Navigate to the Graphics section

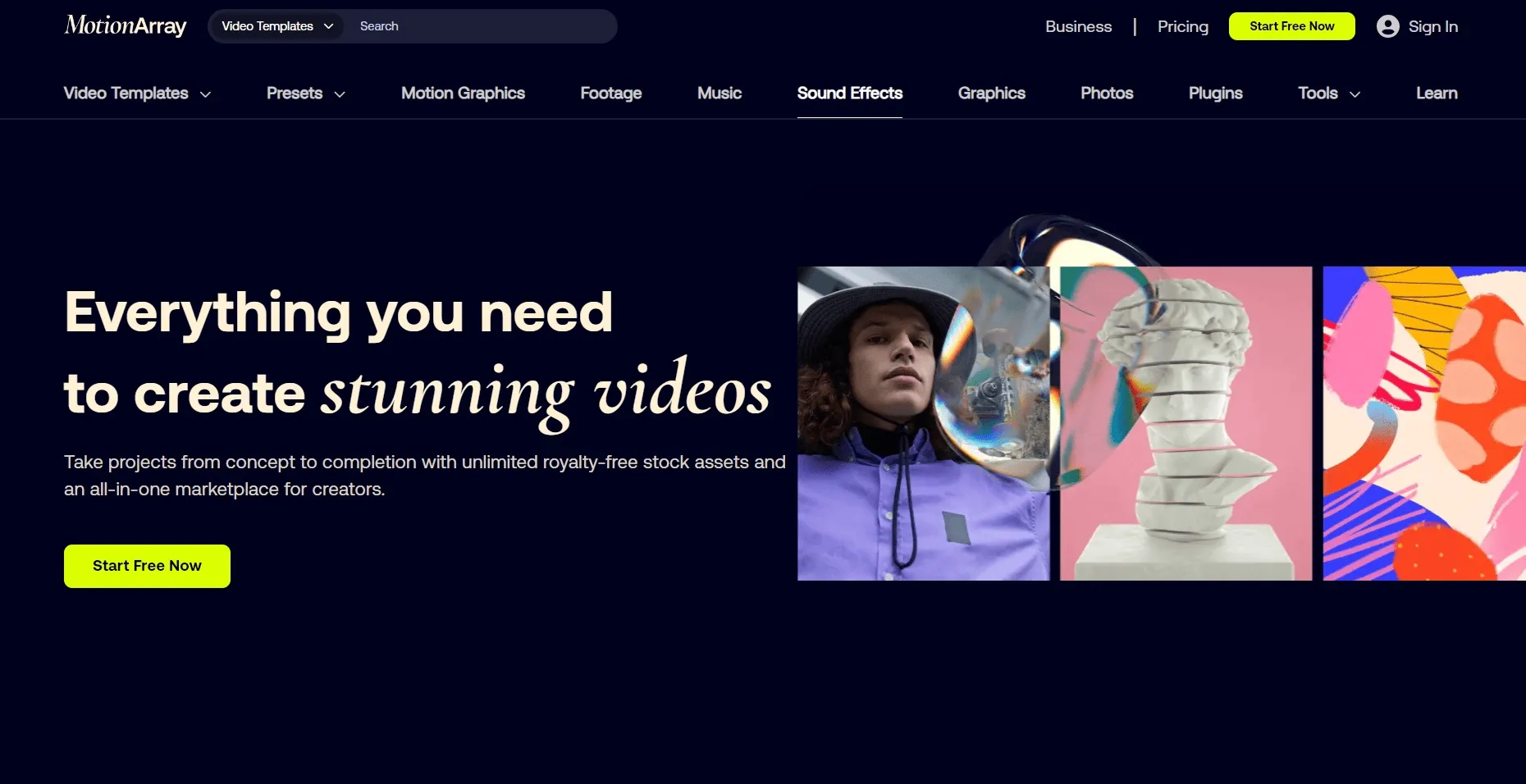991,93
